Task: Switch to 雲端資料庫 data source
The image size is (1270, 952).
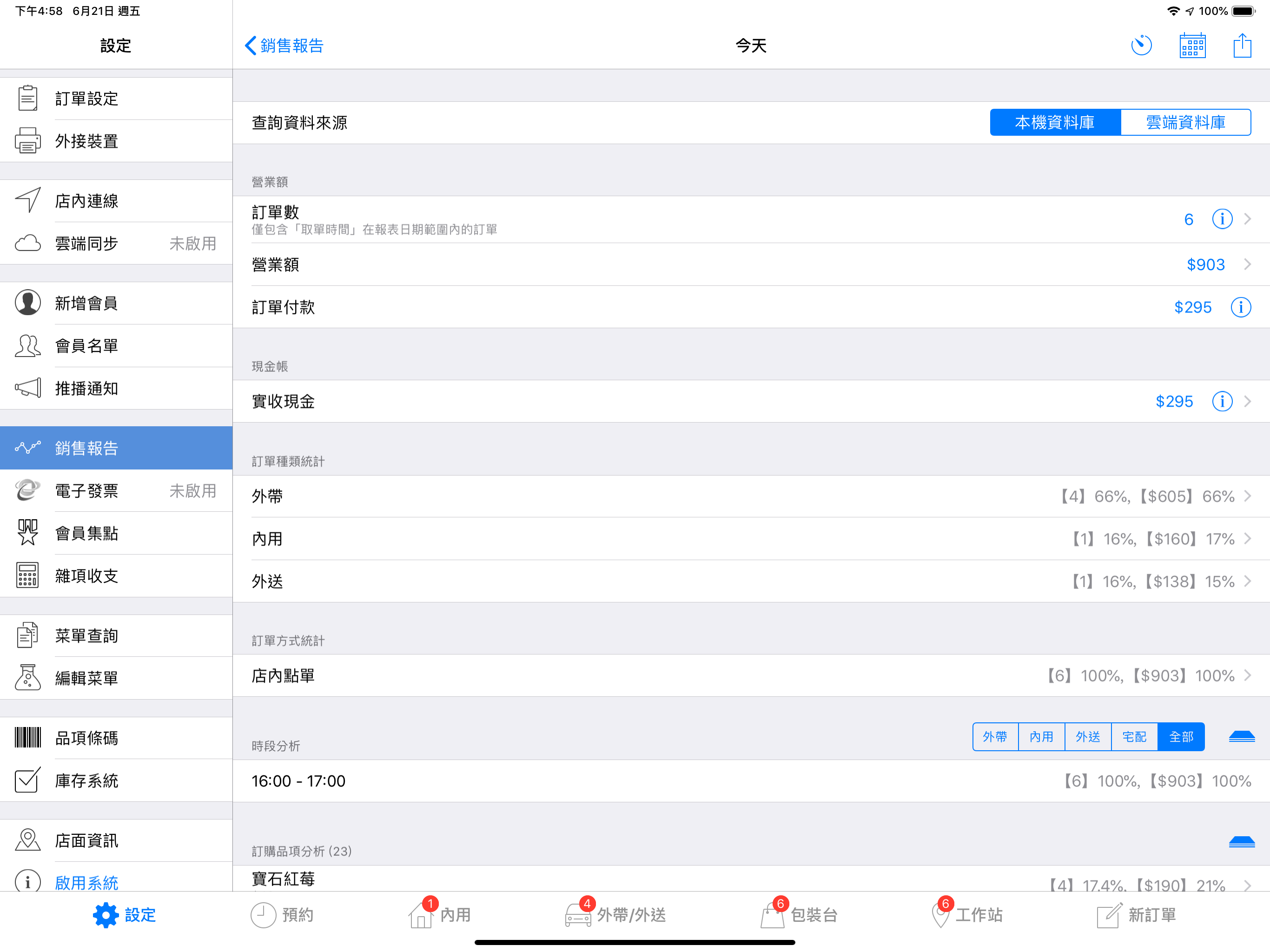Action: coord(1185,122)
